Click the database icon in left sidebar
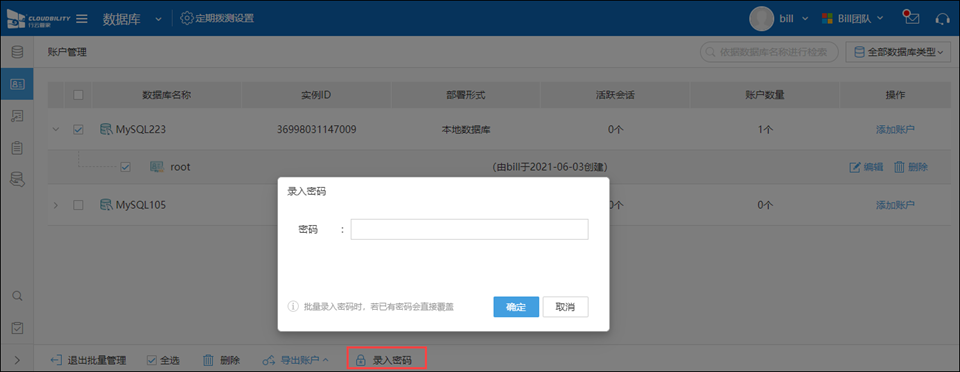This screenshot has width=960, height=372. point(17,52)
